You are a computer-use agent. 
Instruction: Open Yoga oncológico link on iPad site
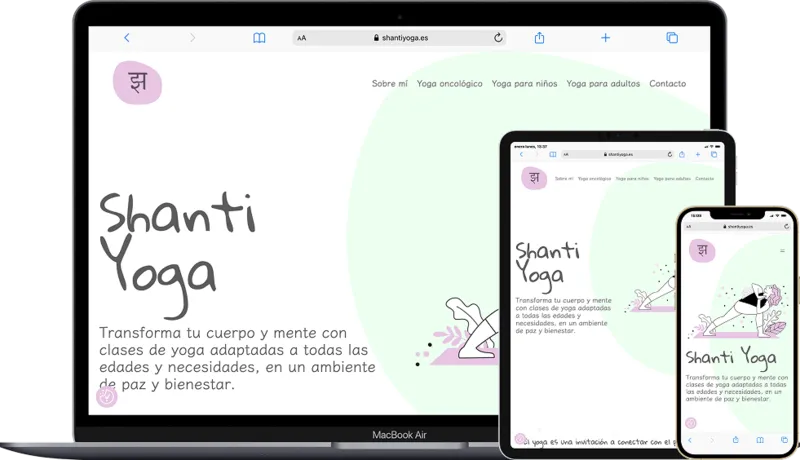(x=594, y=178)
